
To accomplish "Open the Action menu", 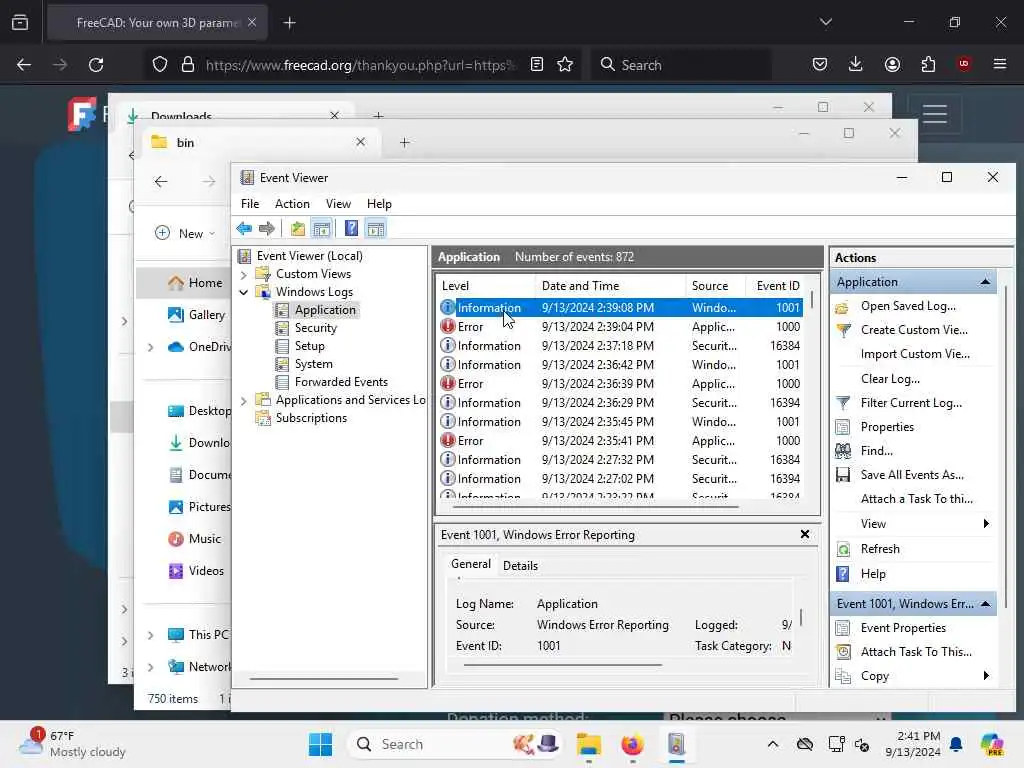I will [x=292, y=204].
